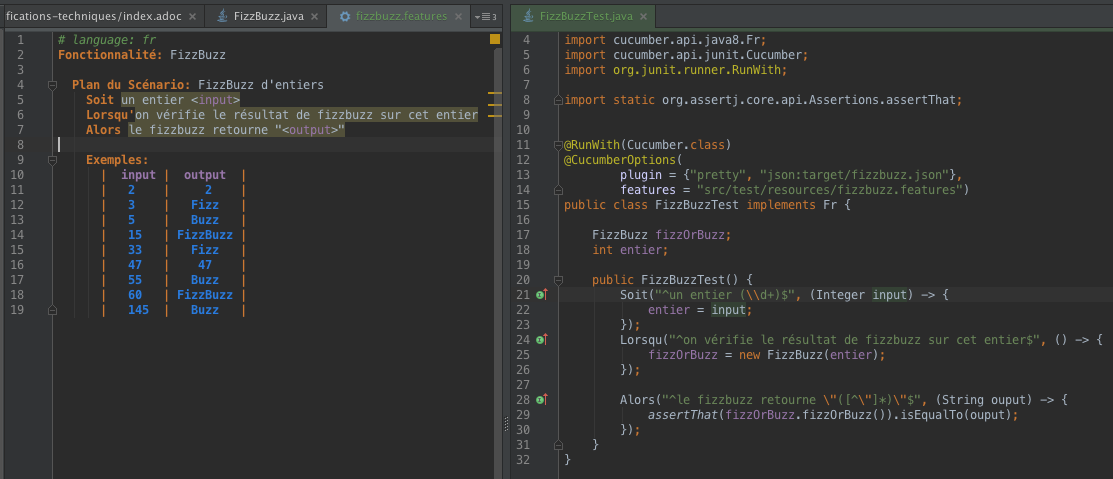Click the implements gutter icon on line 24
The image size is (1113, 479).
pos(541,340)
